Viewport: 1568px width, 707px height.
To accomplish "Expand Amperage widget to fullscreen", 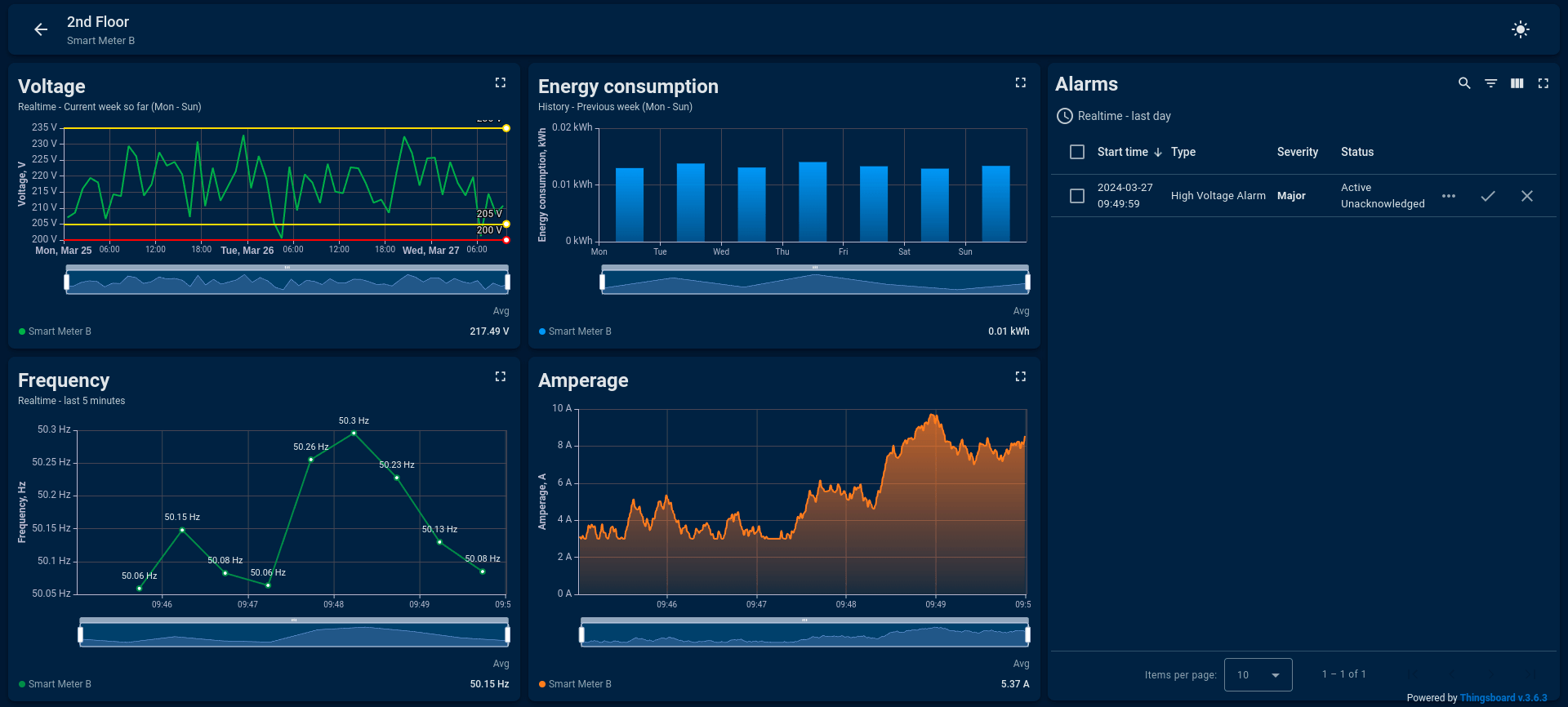I will (x=1020, y=376).
